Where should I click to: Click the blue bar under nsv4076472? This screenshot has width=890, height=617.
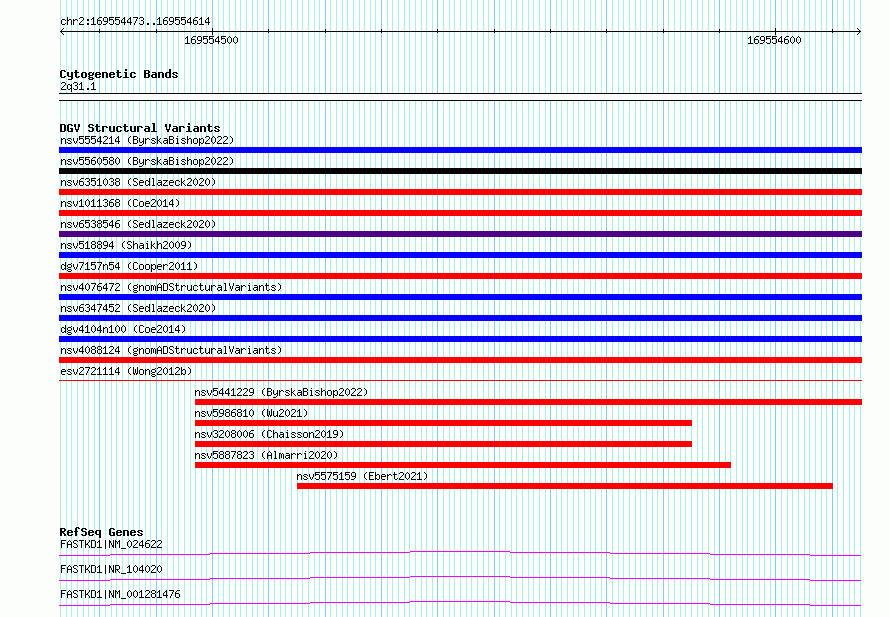tap(460, 297)
